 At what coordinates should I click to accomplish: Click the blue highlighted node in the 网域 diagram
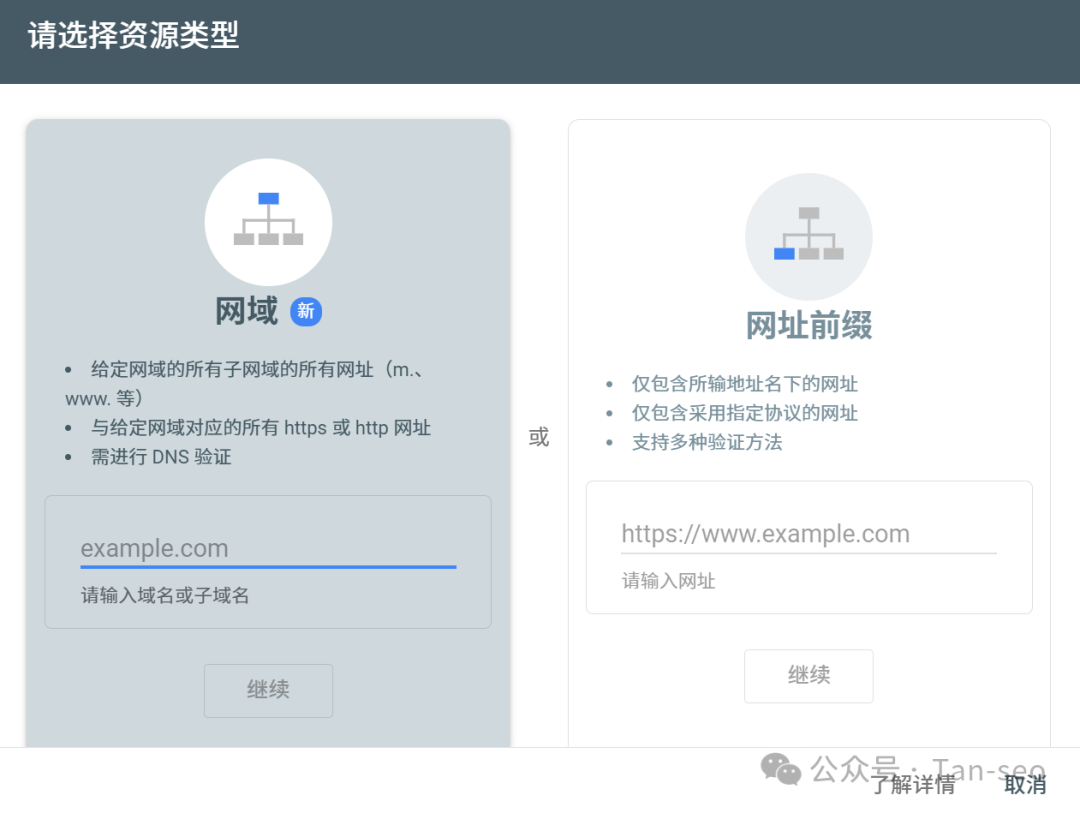tap(268, 199)
